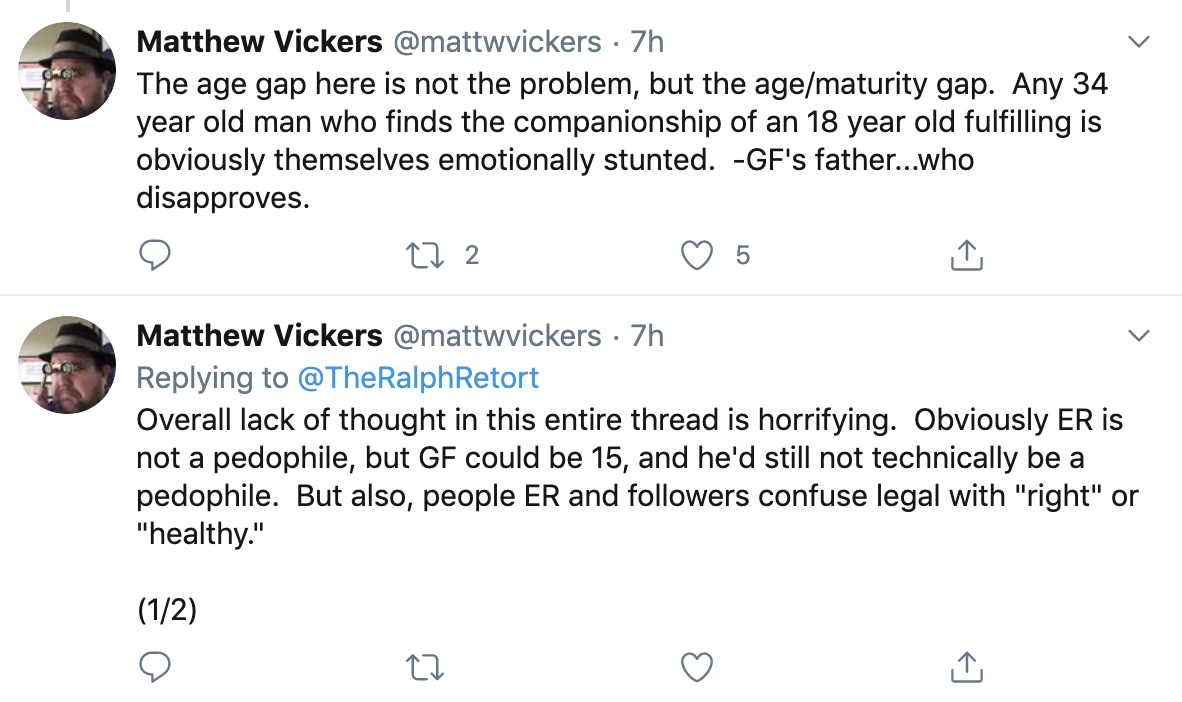This screenshot has width=1182, height=702.
Task: Reply to the second tweet marked (1/2)
Action: [x=155, y=667]
